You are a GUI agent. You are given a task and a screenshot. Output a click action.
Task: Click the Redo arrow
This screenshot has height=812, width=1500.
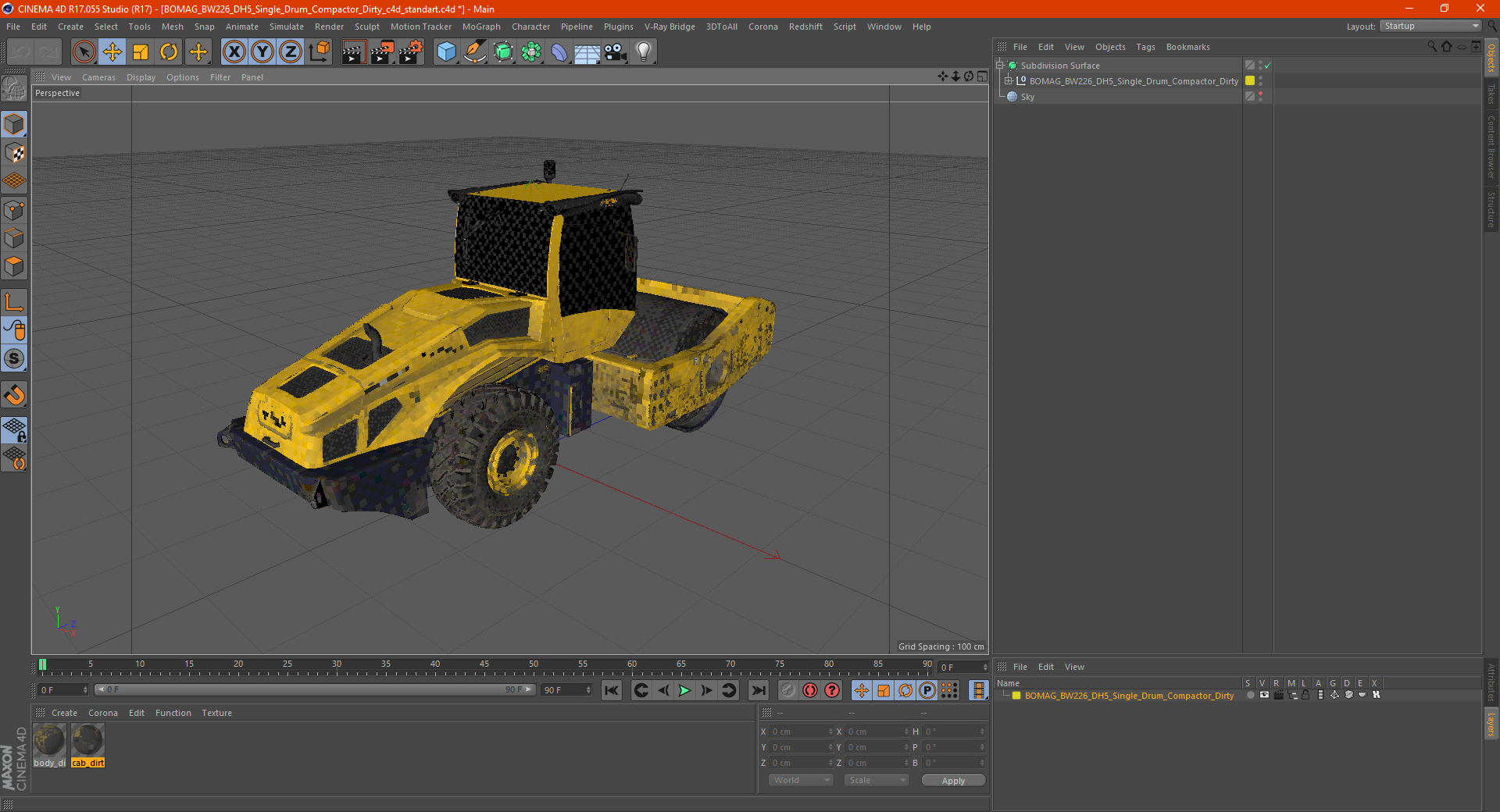pos(48,52)
